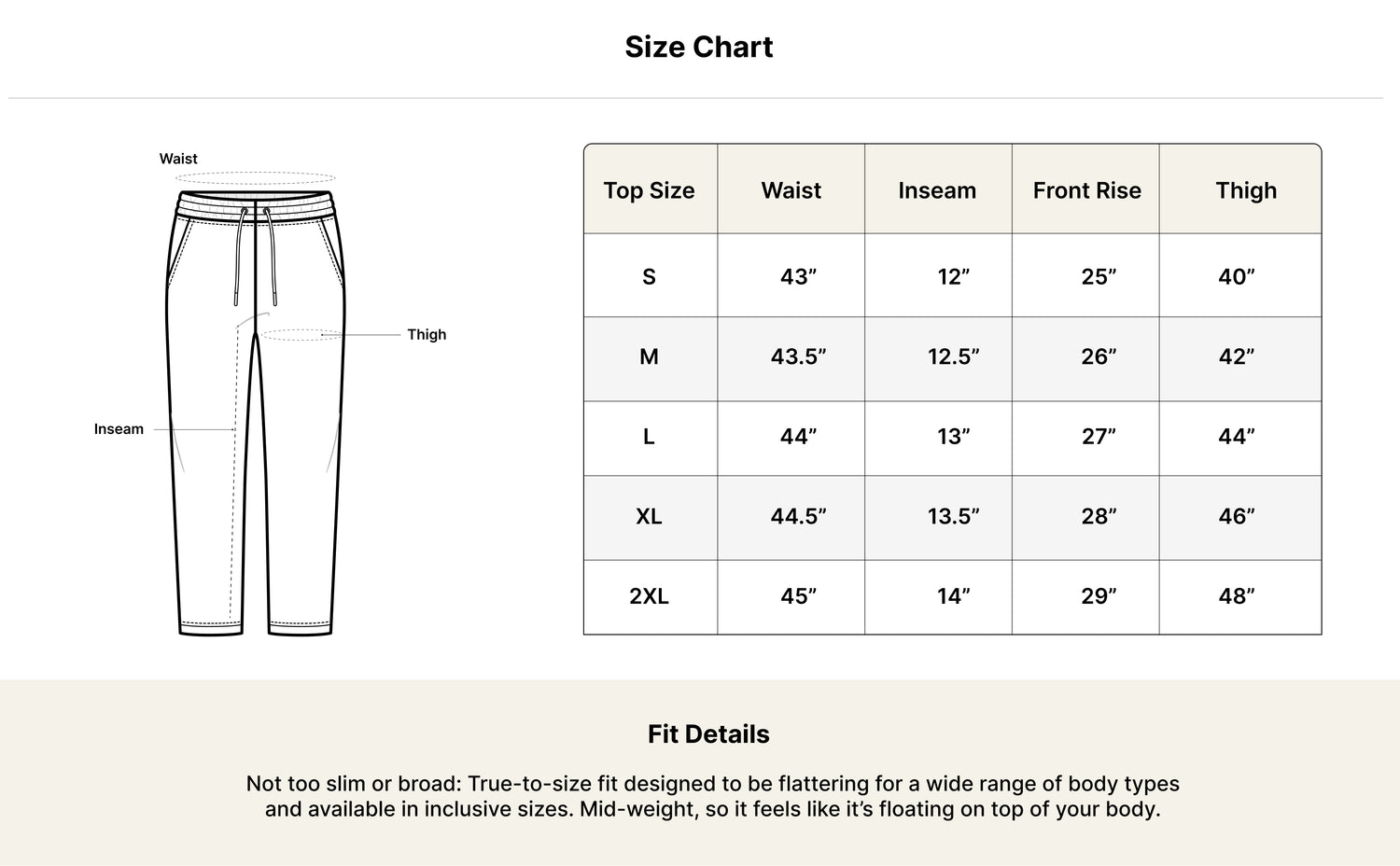1400x866 pixels.
Task: Select the S size row label
Action: coord(650,276)
